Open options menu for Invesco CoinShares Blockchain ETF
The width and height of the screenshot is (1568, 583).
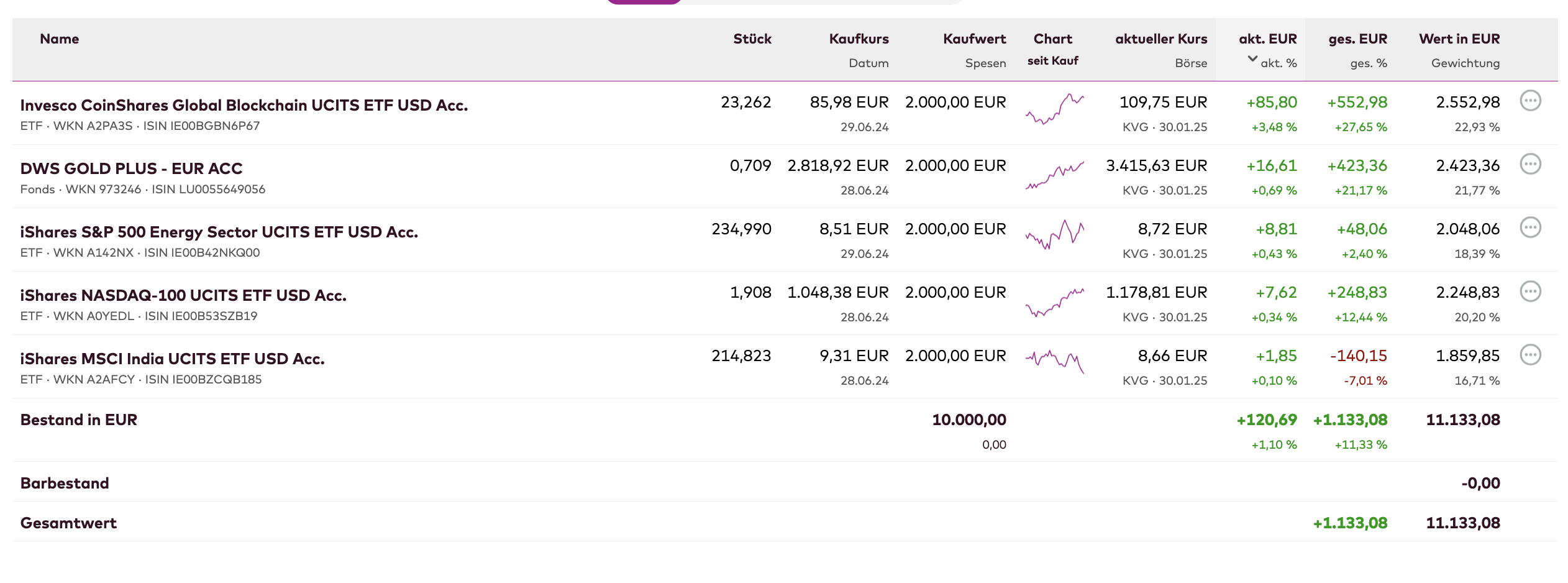point(1530,101)
